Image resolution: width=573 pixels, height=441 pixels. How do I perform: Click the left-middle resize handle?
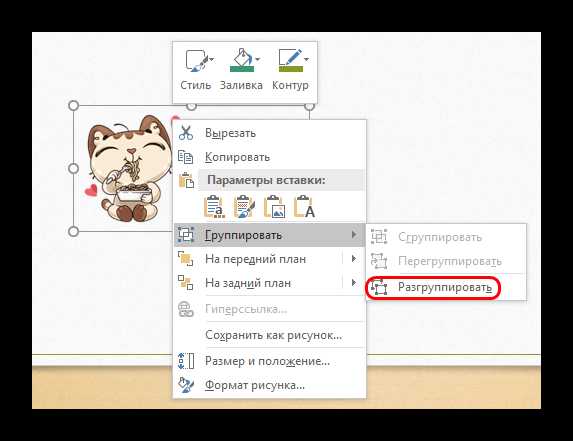(73, 168)
